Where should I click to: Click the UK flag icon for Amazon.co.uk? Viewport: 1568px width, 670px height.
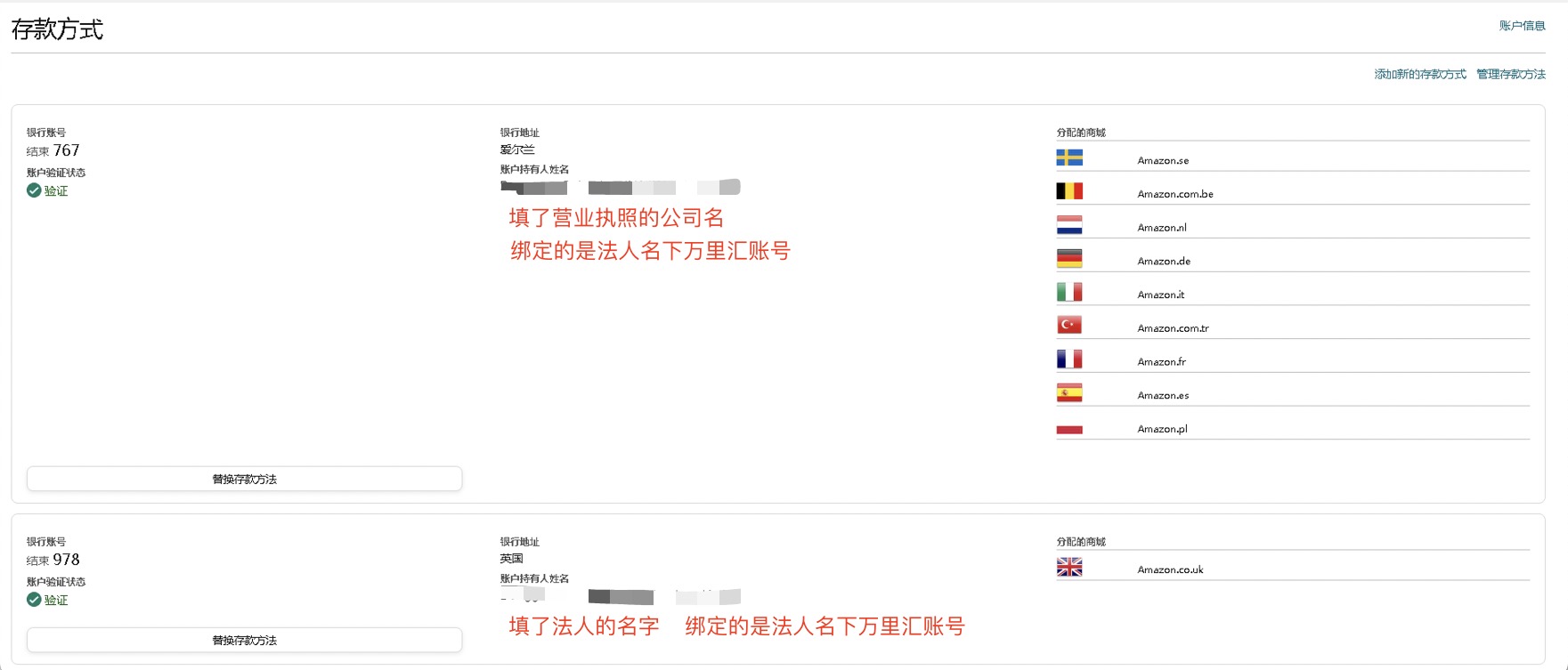click(1069, 567)
